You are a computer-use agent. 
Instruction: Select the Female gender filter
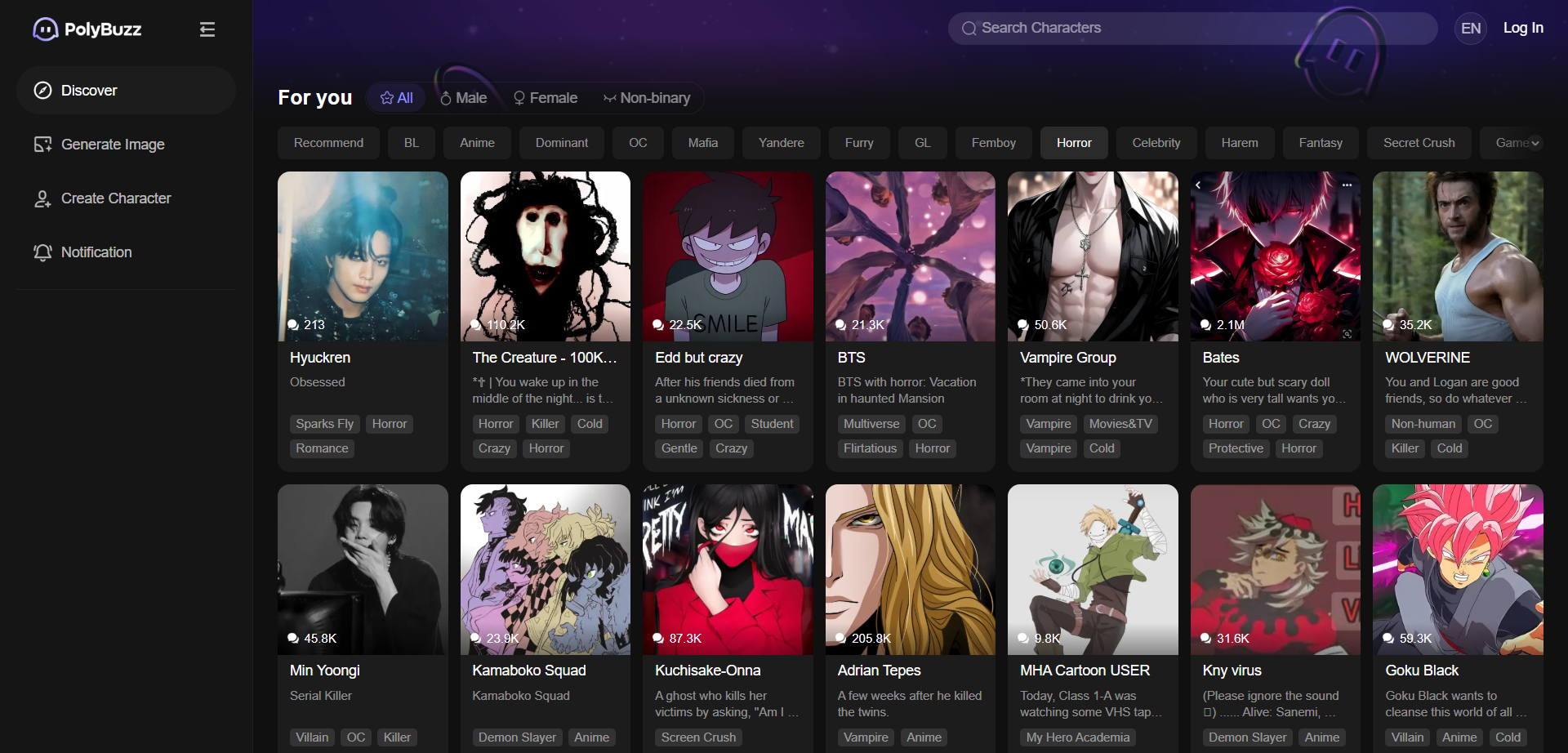545,98
